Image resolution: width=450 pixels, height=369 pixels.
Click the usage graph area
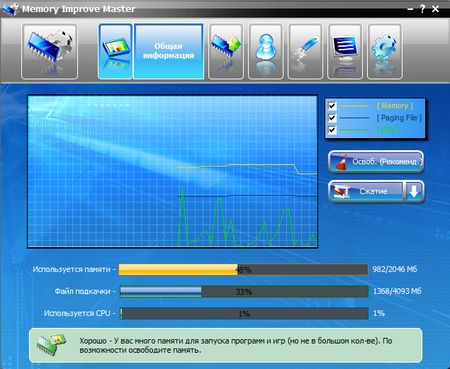(x=172, y=172)
